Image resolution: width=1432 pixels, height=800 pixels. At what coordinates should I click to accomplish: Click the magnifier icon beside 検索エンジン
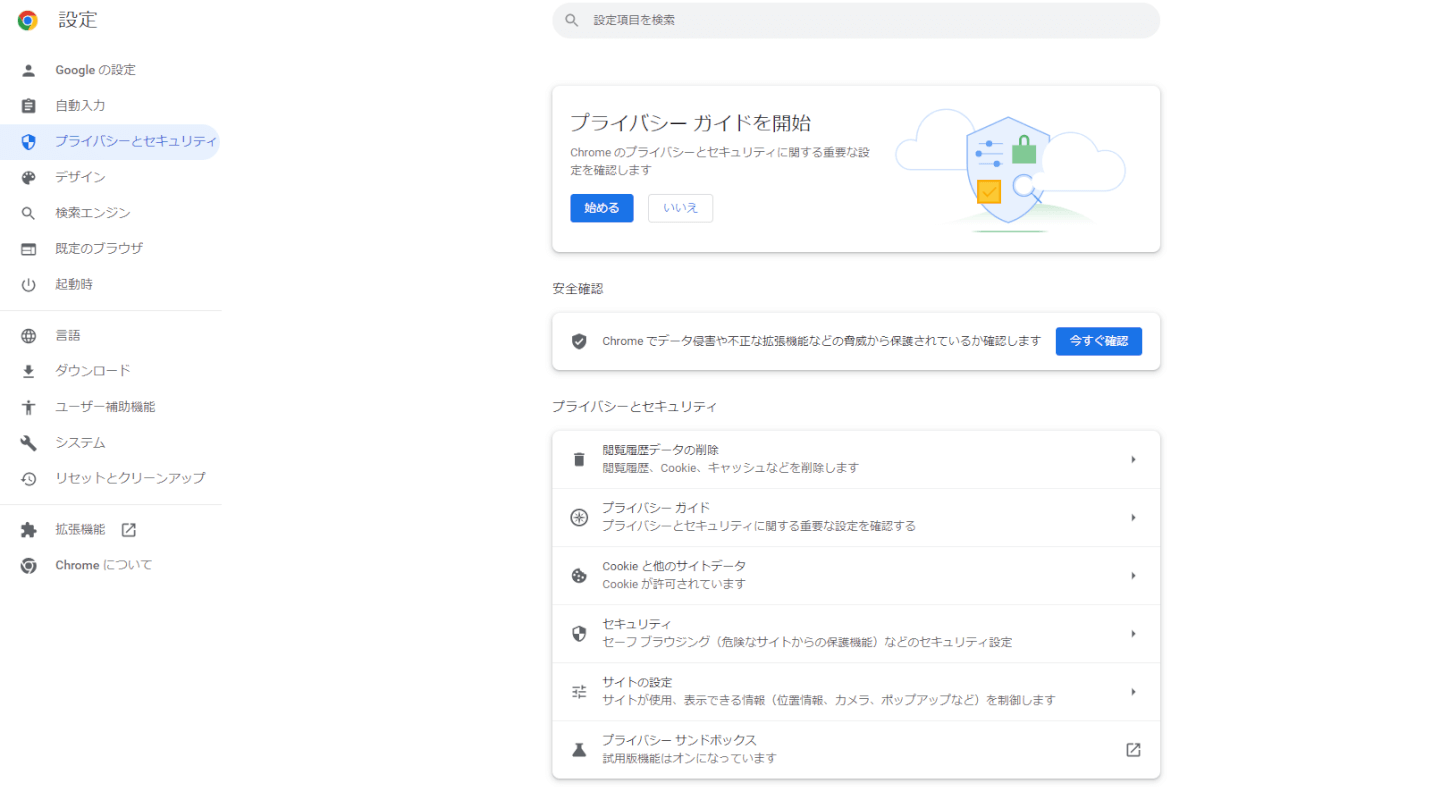click(x=28, y=213)
